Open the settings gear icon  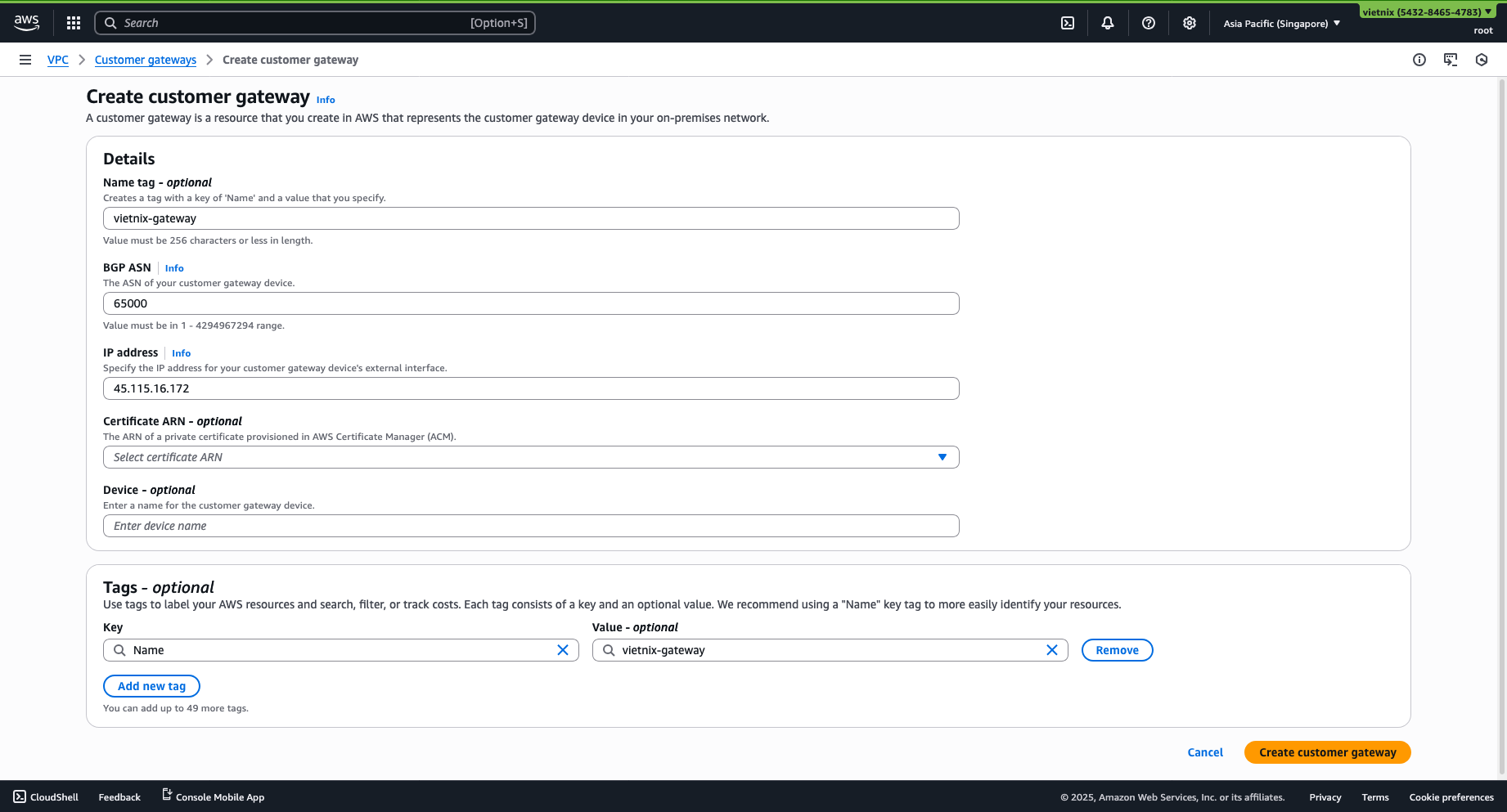[1189, 23]
